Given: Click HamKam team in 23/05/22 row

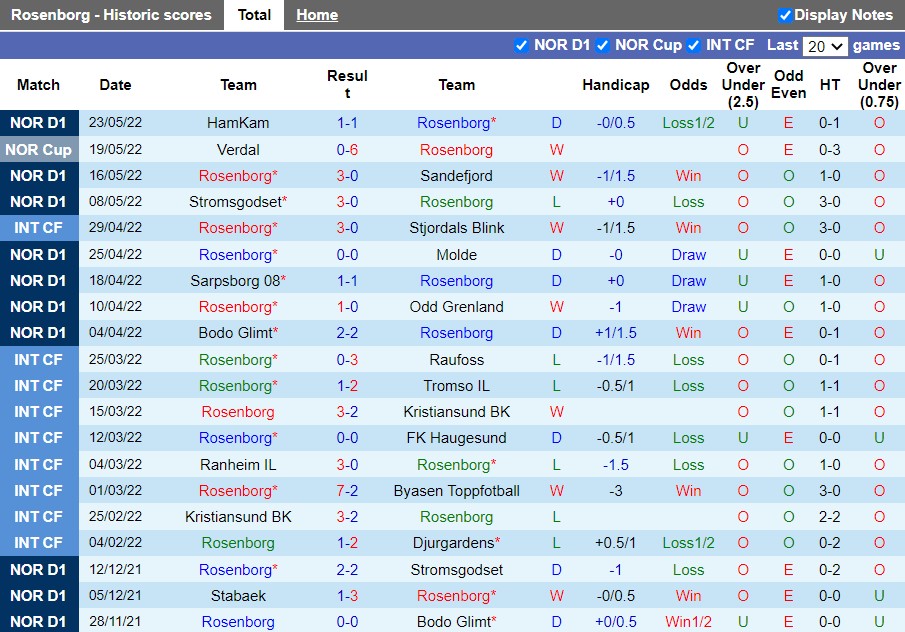Looking at the screenshot, I should pyautogui.click(x=238, y=123).
